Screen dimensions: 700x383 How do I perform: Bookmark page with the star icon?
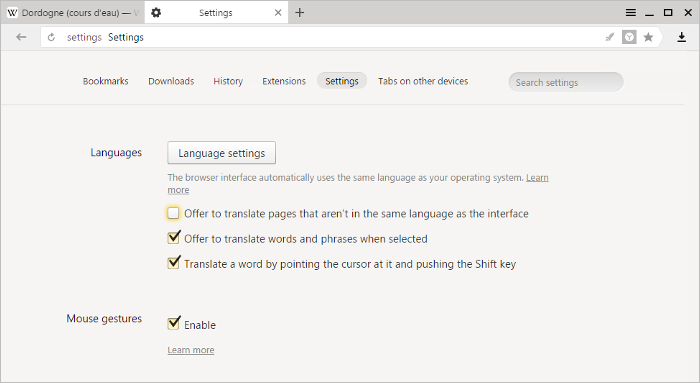pyautogui.click(x=648, y=37)
